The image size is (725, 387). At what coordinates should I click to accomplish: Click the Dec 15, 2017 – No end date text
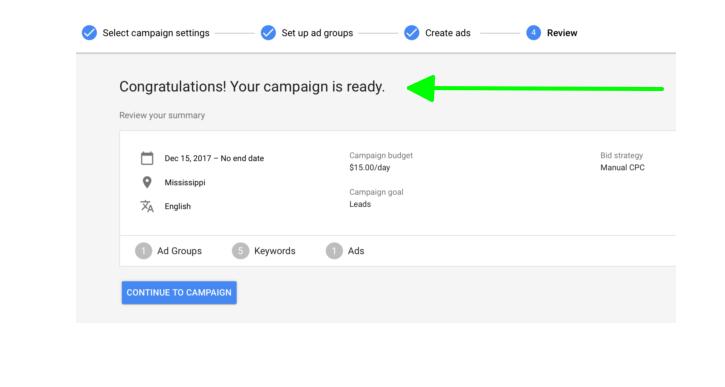pyautogui.click(x=214, y=158)
